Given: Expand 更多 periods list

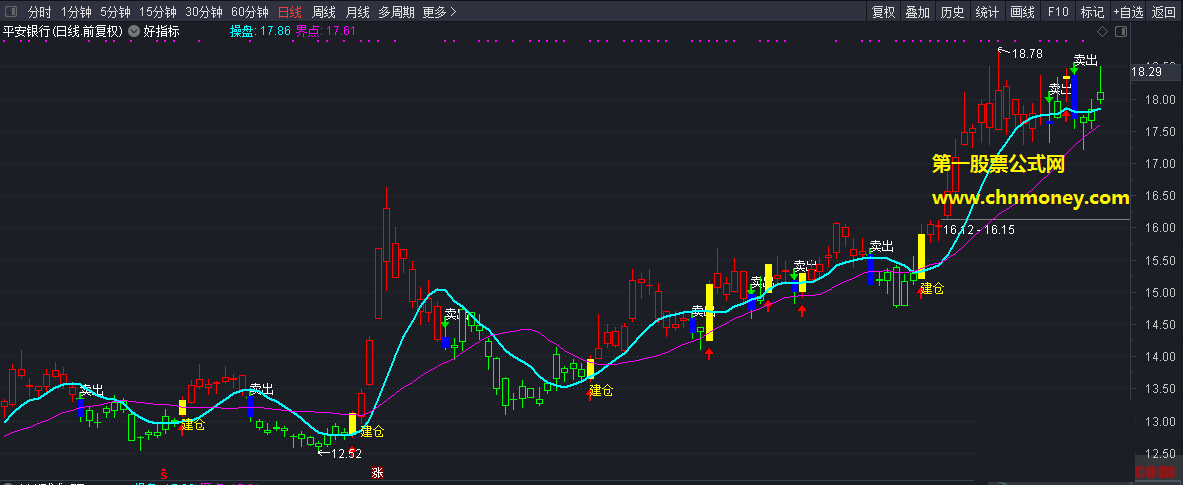Looking at the screenshot, I should 440,12.
